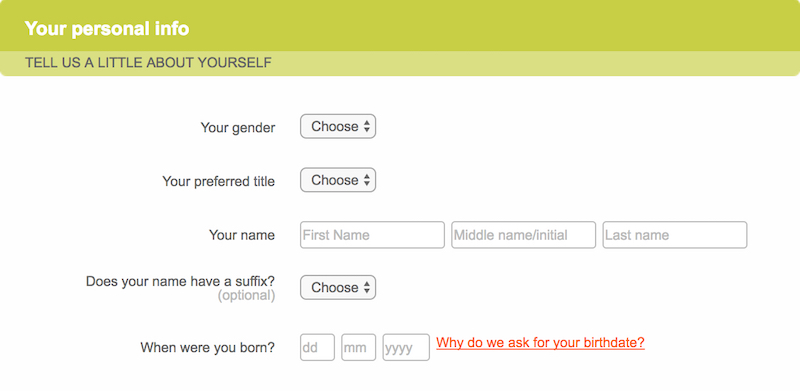Image resolution: width=800 pixels, height=391 pixels.
Task: Click 'Does your name have a suffix?' label
Action: pyautogui.click(x=181, y=282)
